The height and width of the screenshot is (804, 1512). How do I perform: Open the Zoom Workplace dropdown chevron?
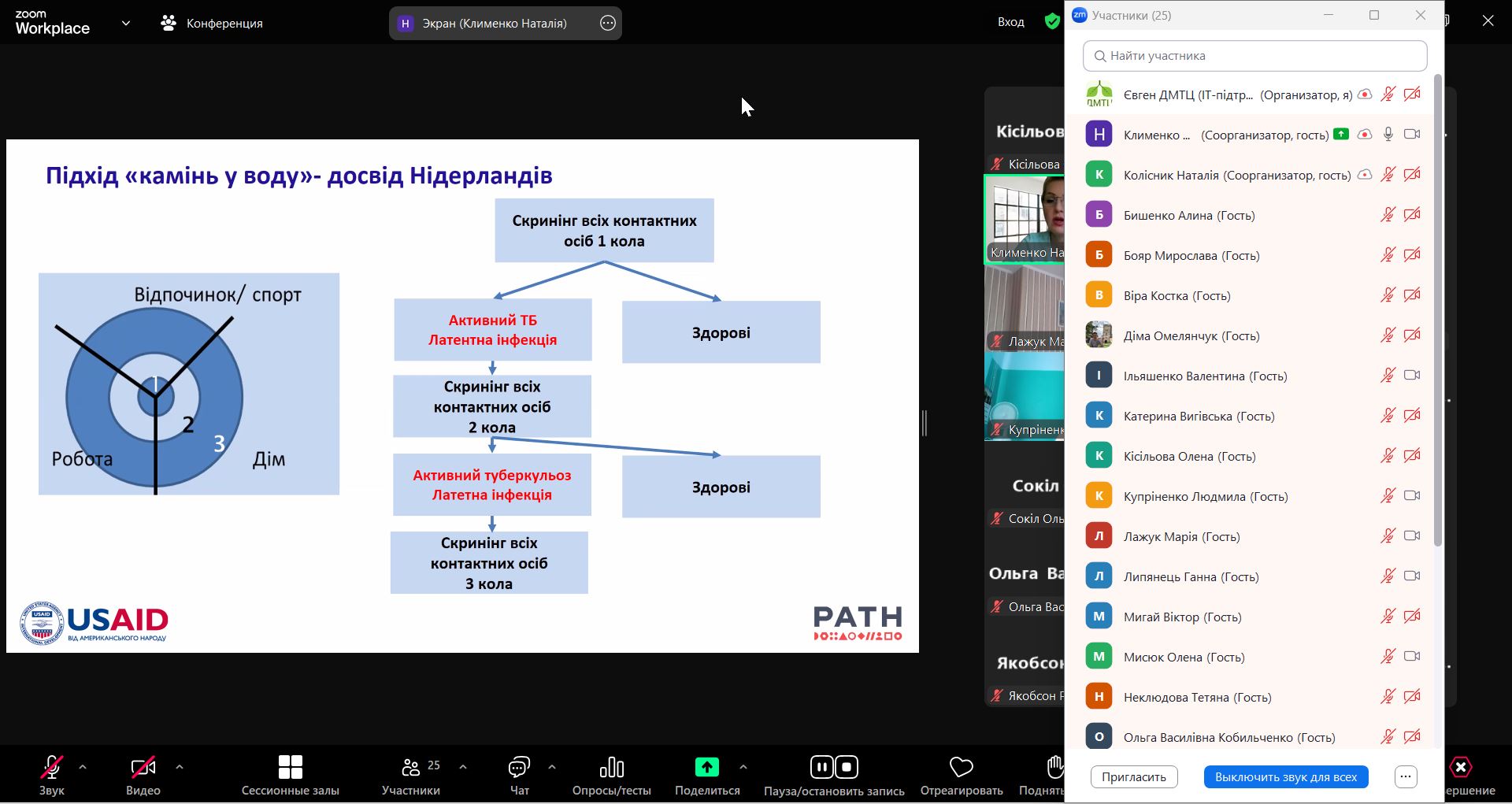[x=126, y=23]
